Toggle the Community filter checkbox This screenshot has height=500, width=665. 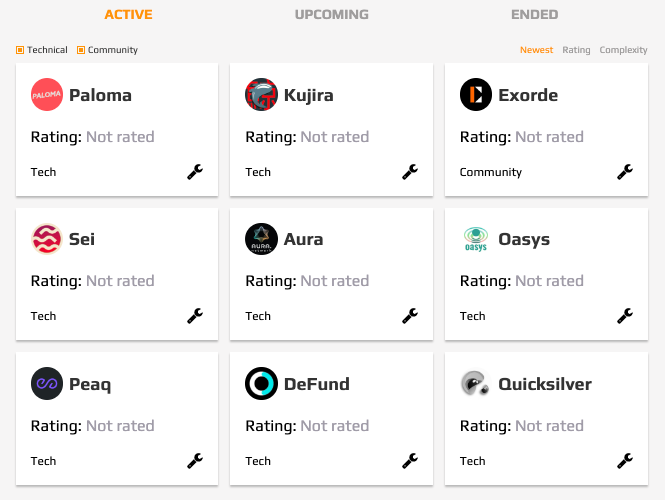click(x=81, y=50)
